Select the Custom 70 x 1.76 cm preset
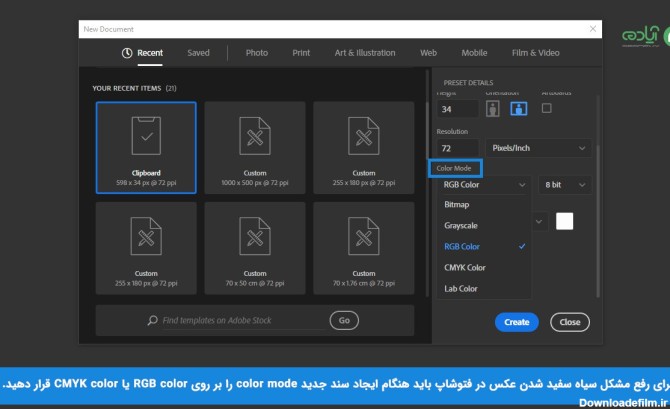 (x=364, y=248)
